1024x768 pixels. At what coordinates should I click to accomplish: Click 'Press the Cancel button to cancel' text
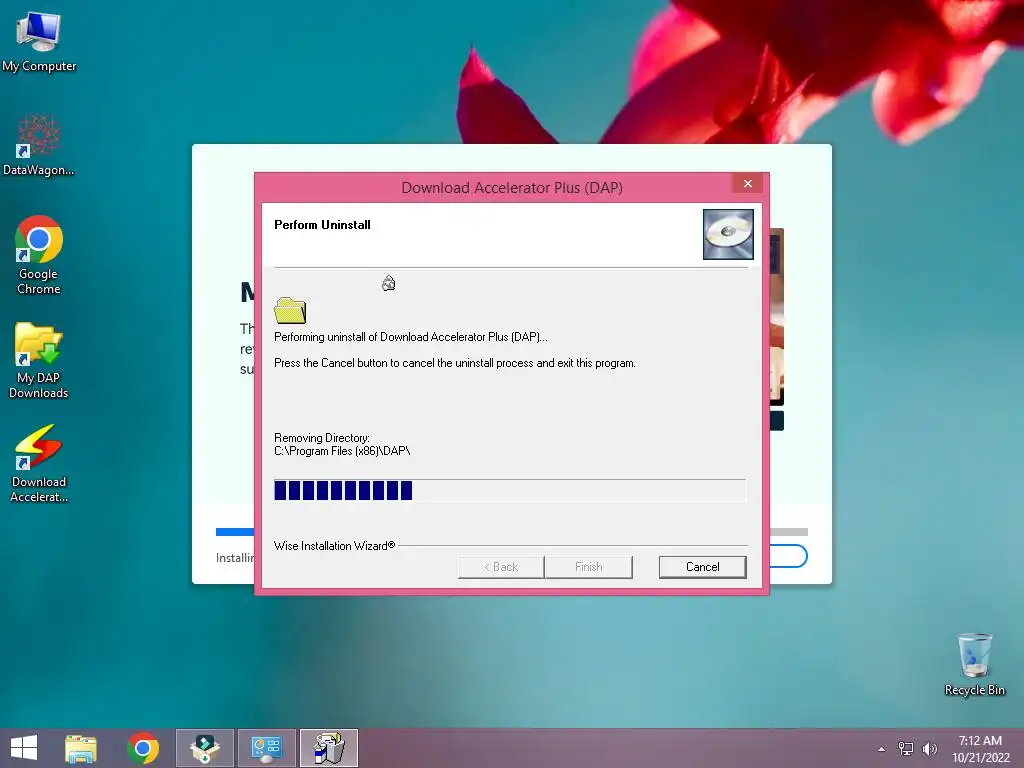coord(455,363)
